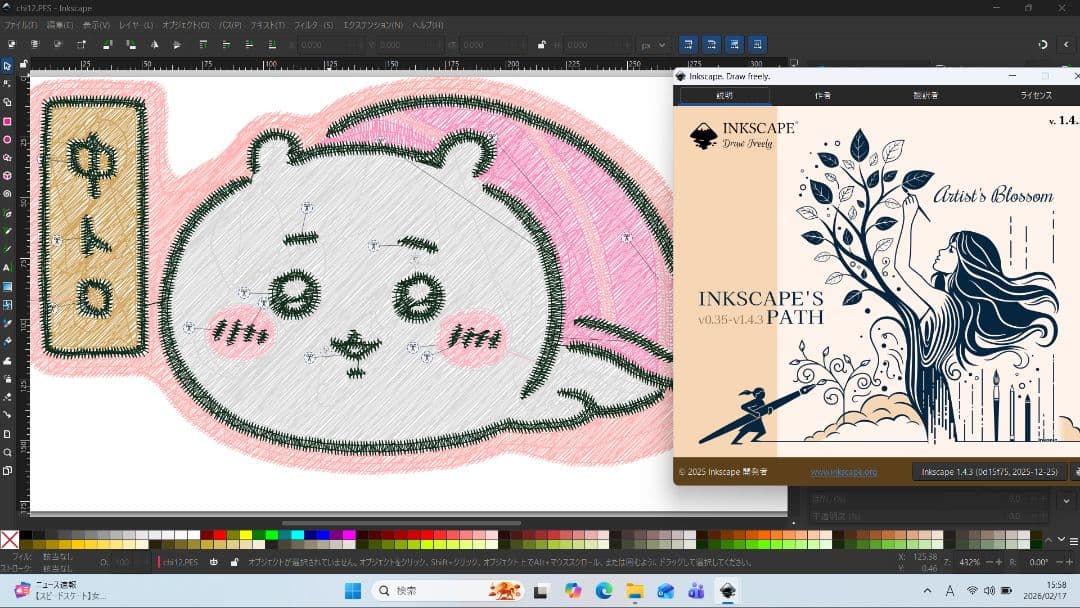Toggle the current layer's visibility
Viewport: 1080px width, 608px height.
[214, 562]
